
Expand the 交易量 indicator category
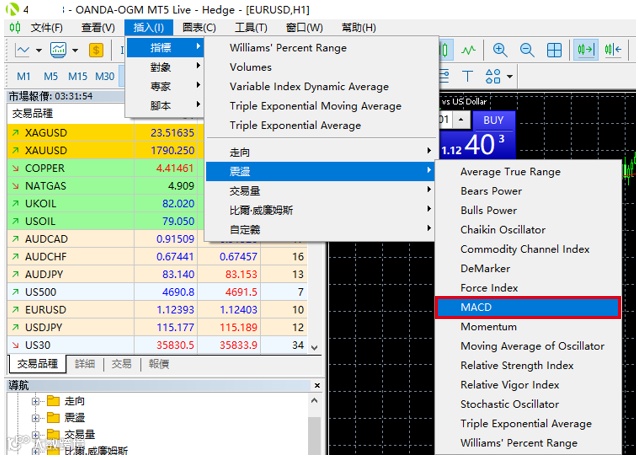pyautogui.click(x=321, y=191)
